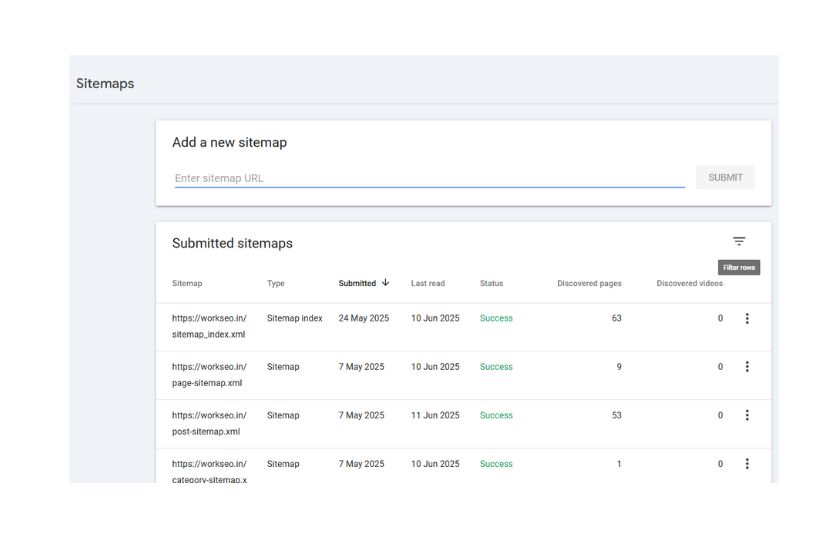Click the 53 discovered pages value
Viewport: 826px width, 551px height.
[x=616, y=415]
